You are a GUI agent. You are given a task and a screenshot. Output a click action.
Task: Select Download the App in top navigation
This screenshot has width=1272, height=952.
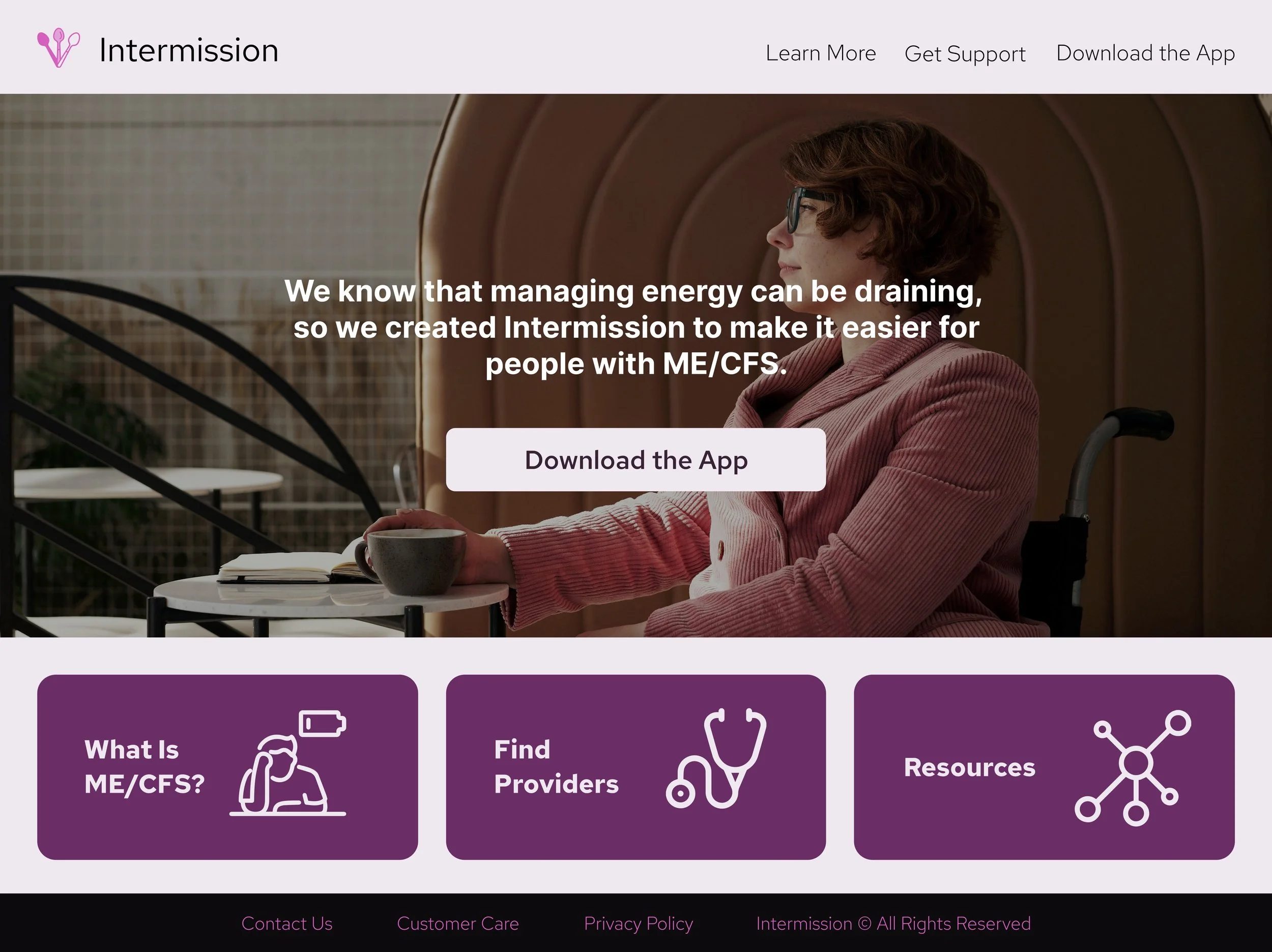1145,53
